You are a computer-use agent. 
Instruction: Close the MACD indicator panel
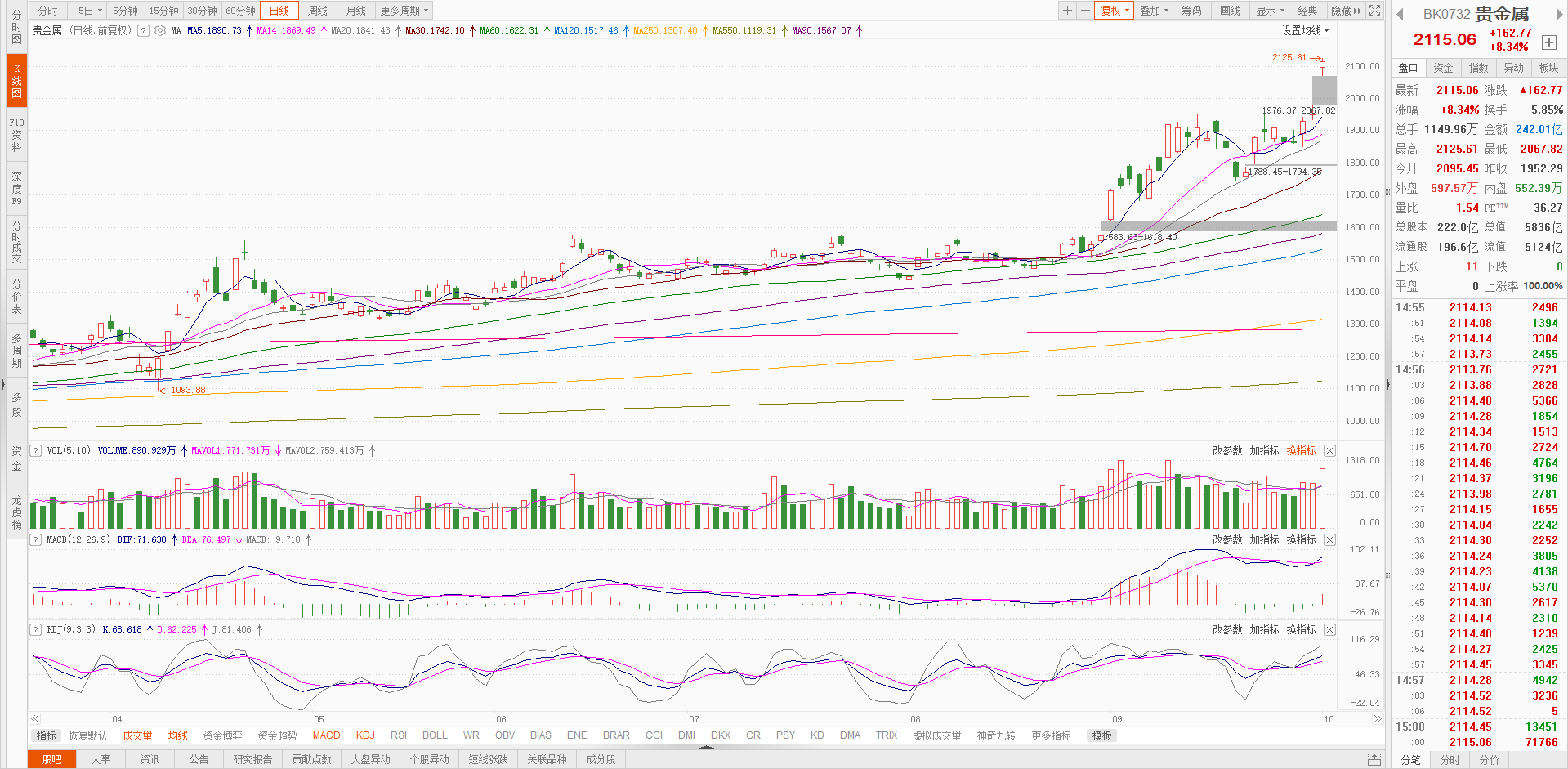pyautogui.click(x=1329, y=540)
